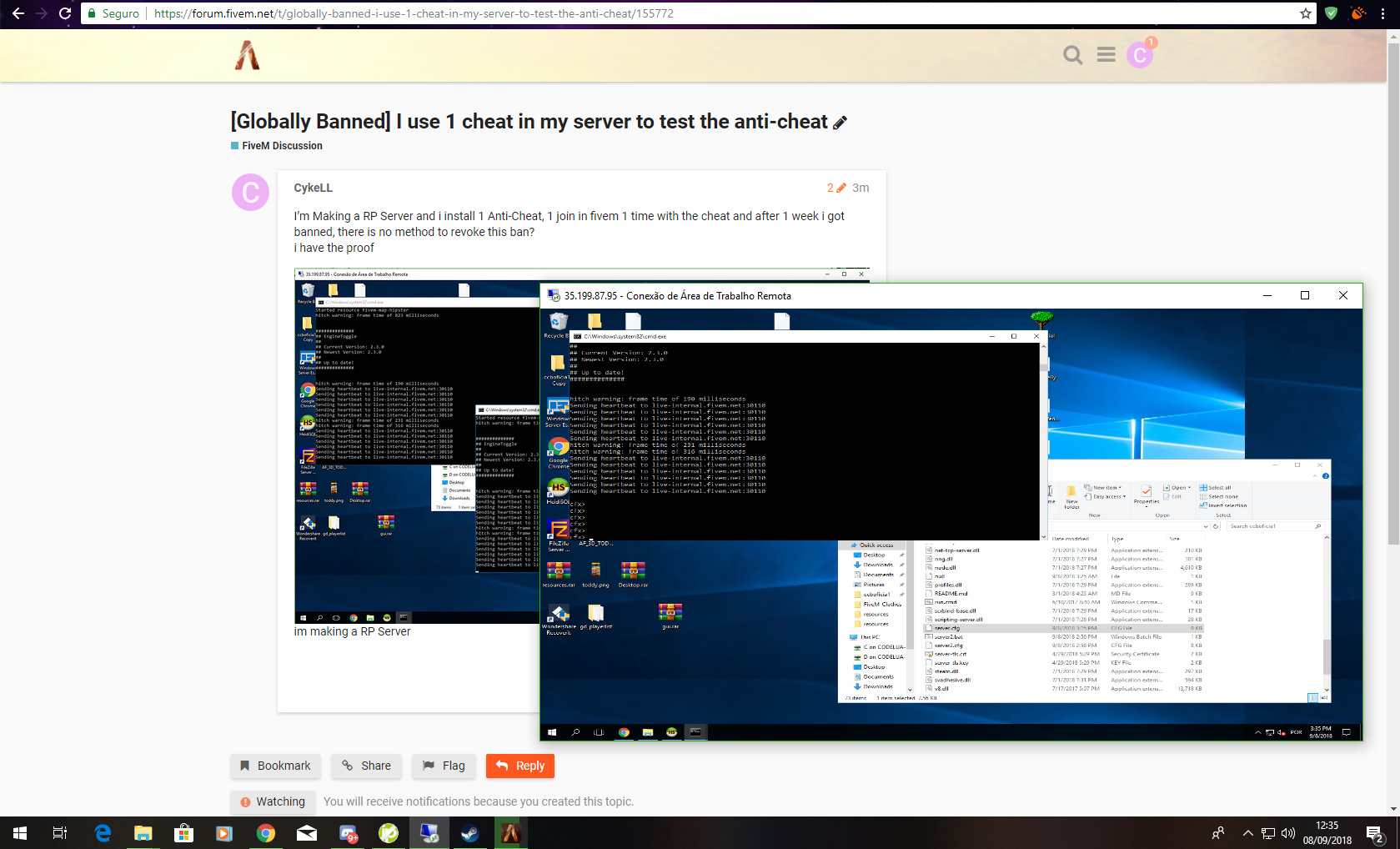Expand the hidden system tray icons
The image size is (1400, 849).
[1247, 832]
